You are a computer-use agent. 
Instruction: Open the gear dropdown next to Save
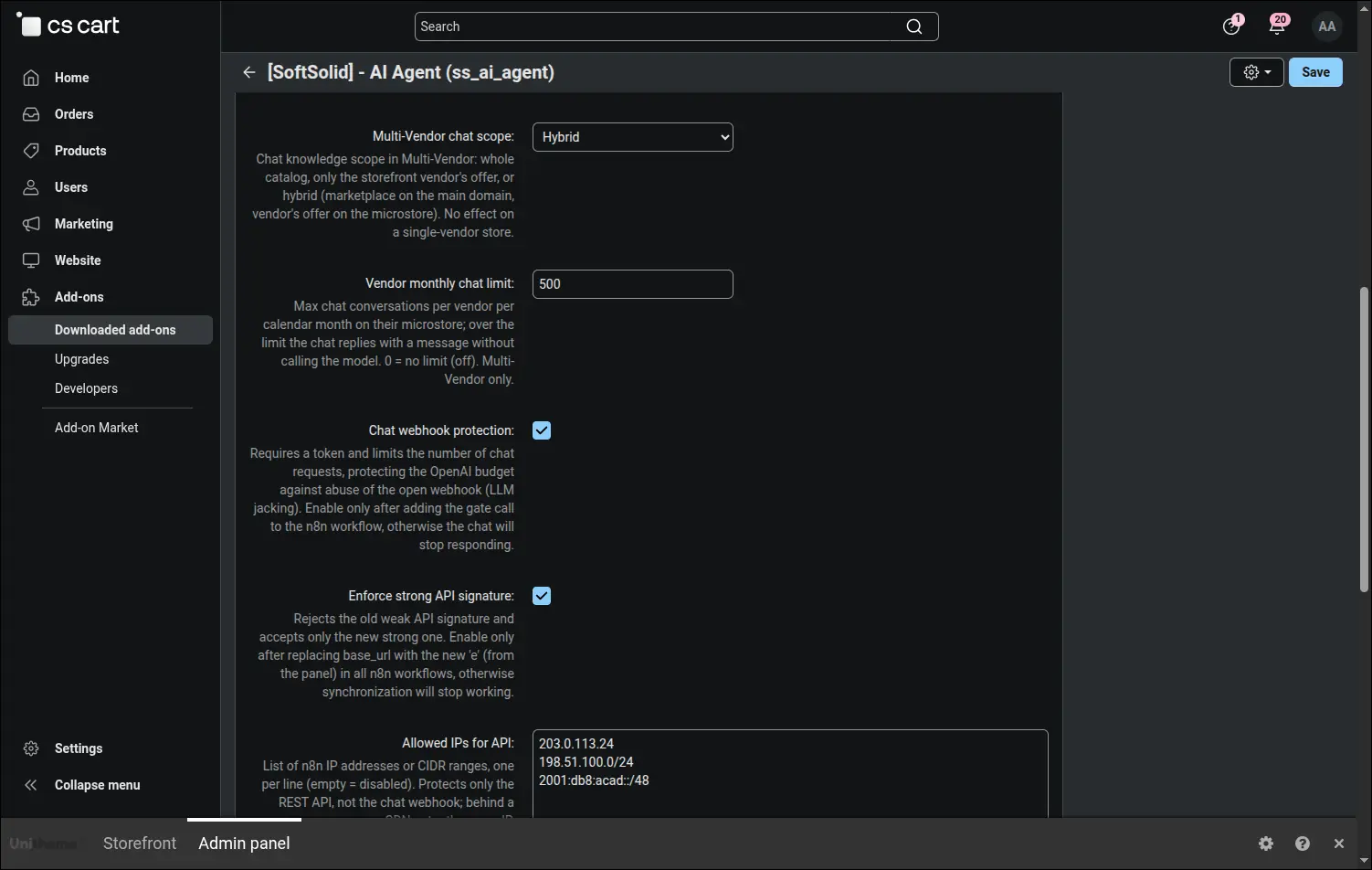pos(1257,72)
